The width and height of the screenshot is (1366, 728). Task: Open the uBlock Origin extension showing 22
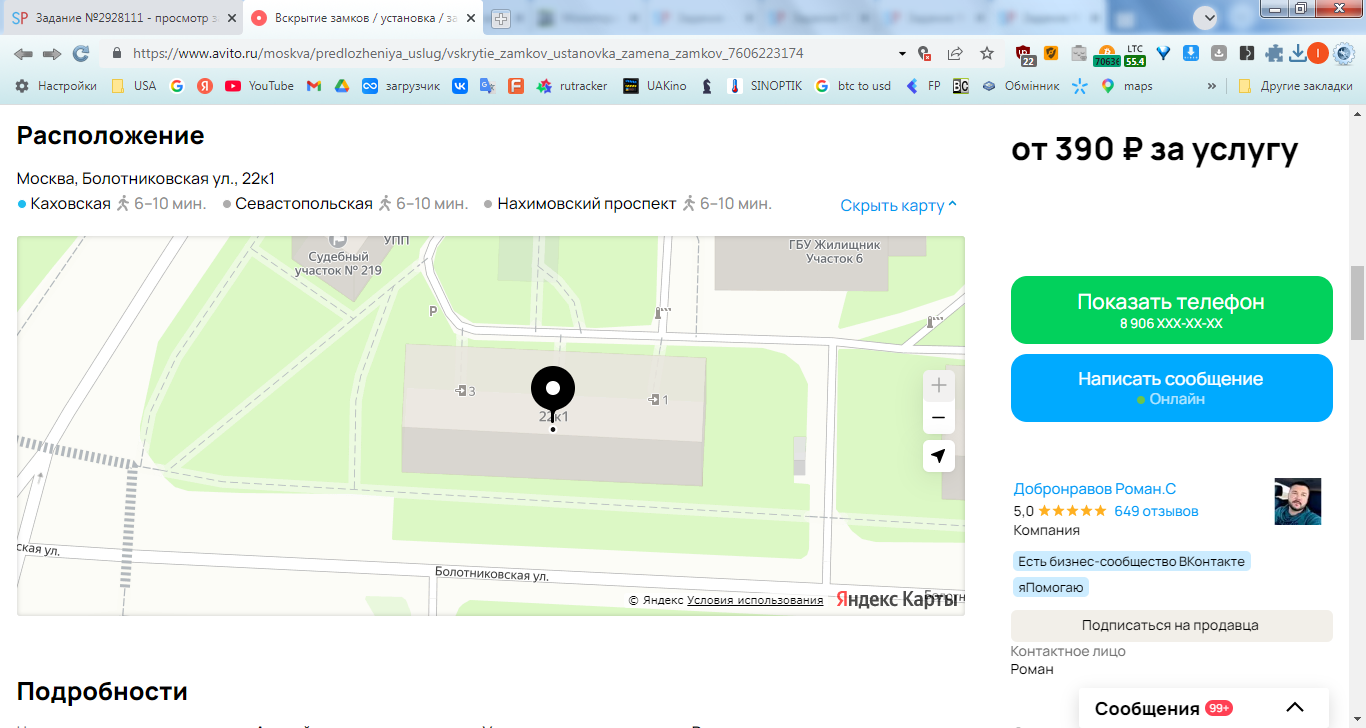coord(1025,55)
